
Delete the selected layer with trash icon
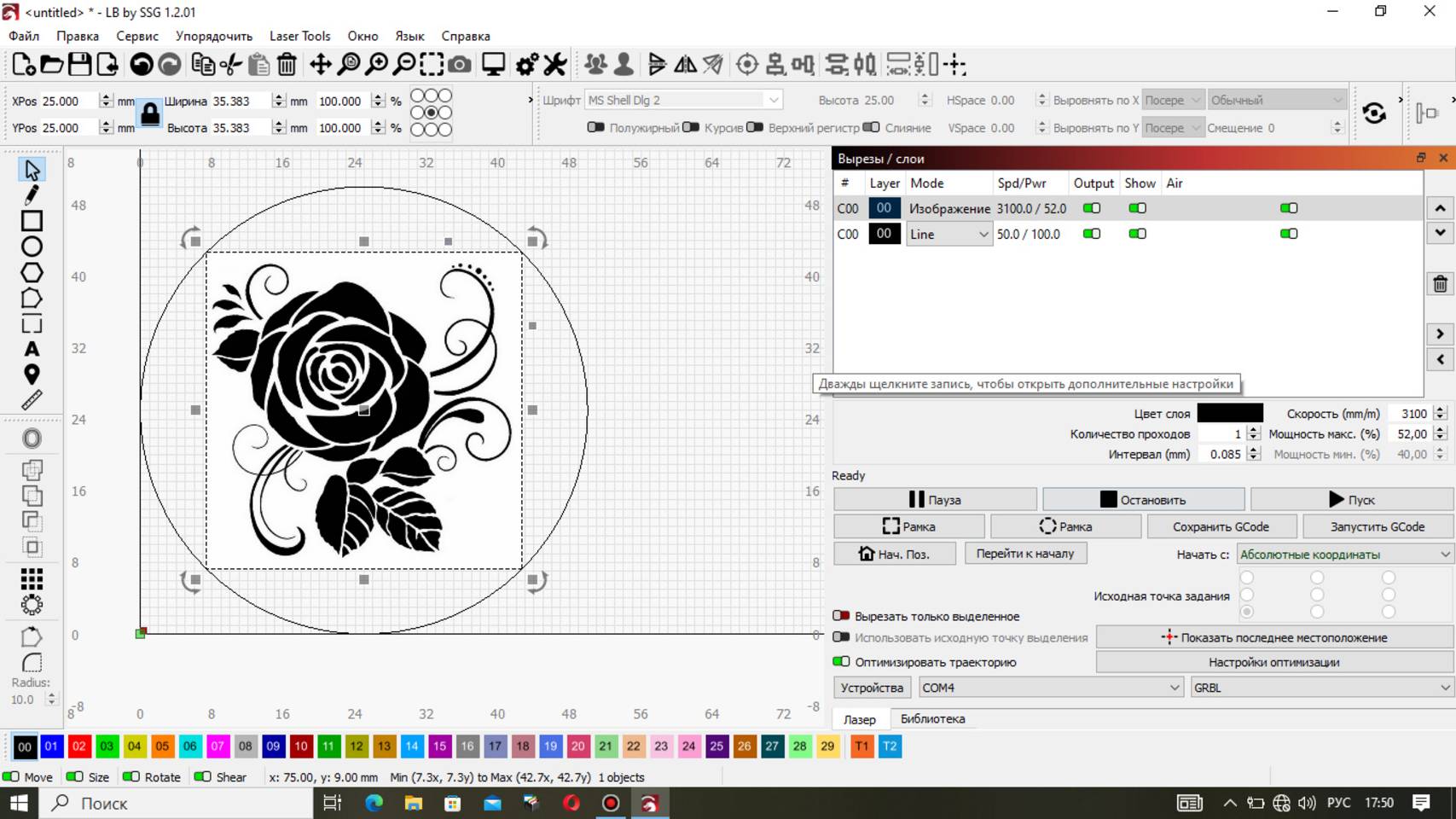[x=1440, y=284]
